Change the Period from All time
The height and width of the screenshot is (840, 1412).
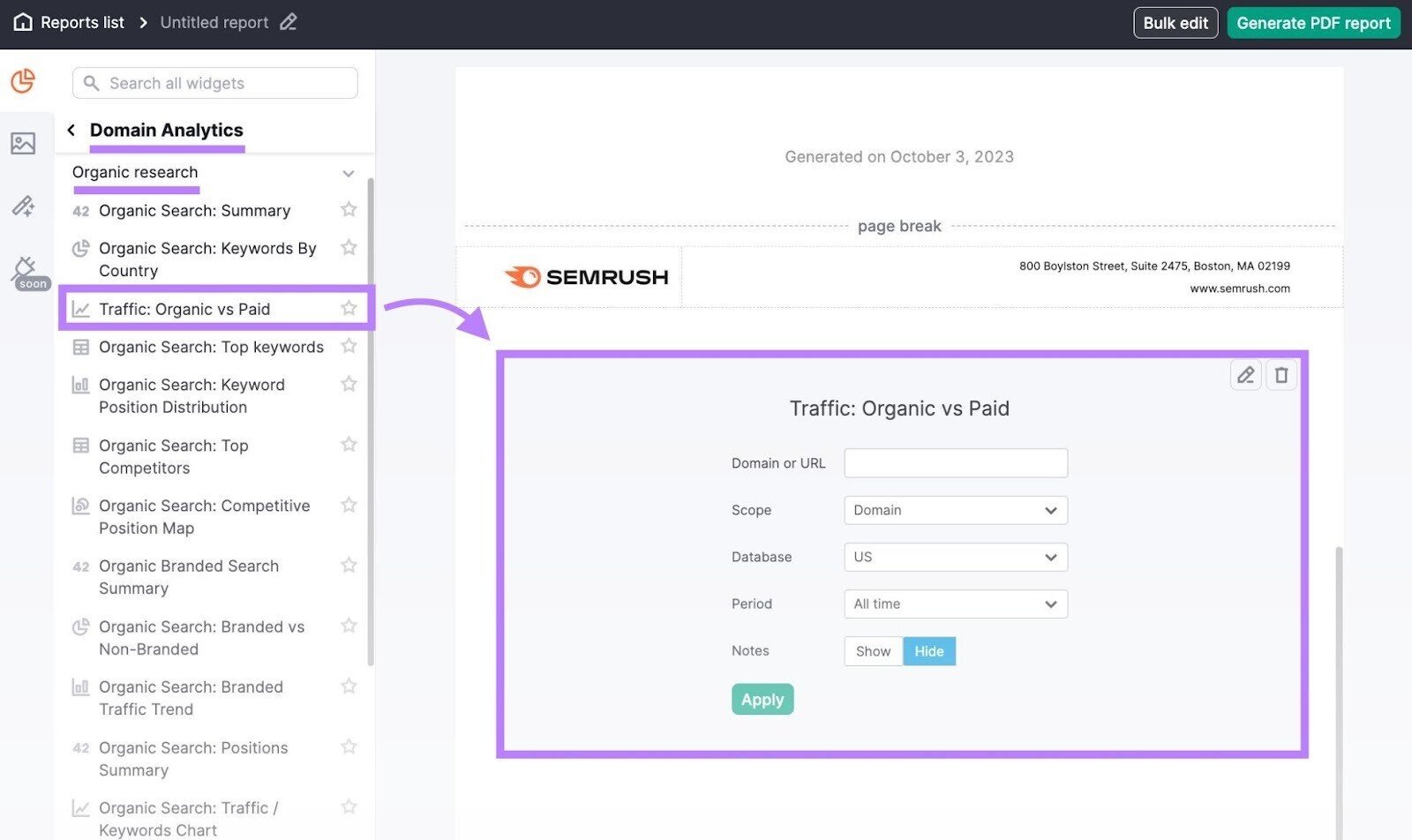click(955, 604)
